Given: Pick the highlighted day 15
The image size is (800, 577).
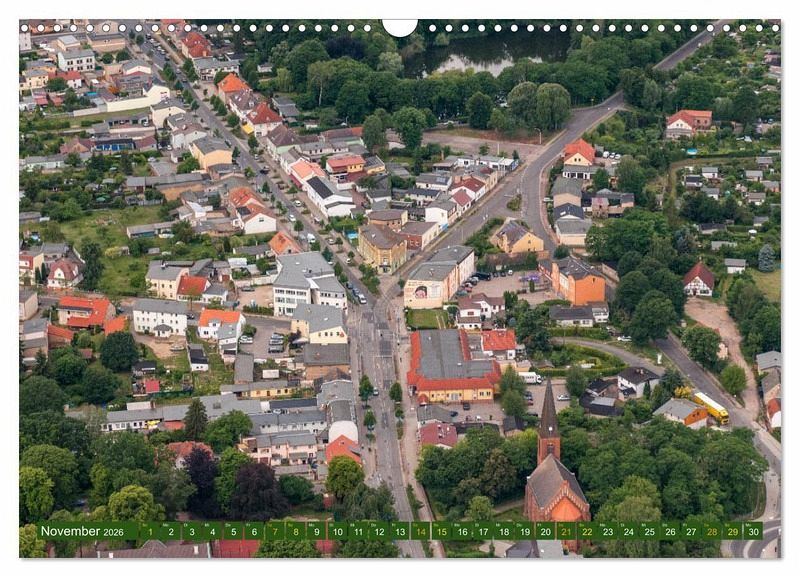Looking at the screenshot, I should click(442, 531).
